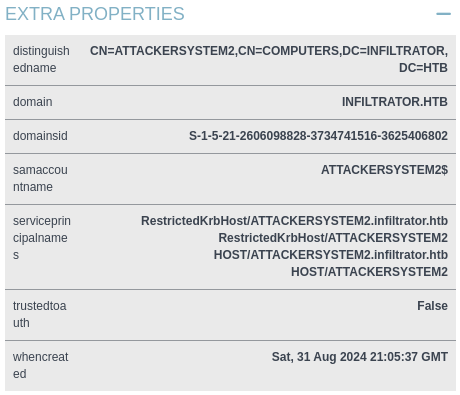Click the domain property label
Image resolution: width=460 pixels, height=395 pixels.
point(33,102)
